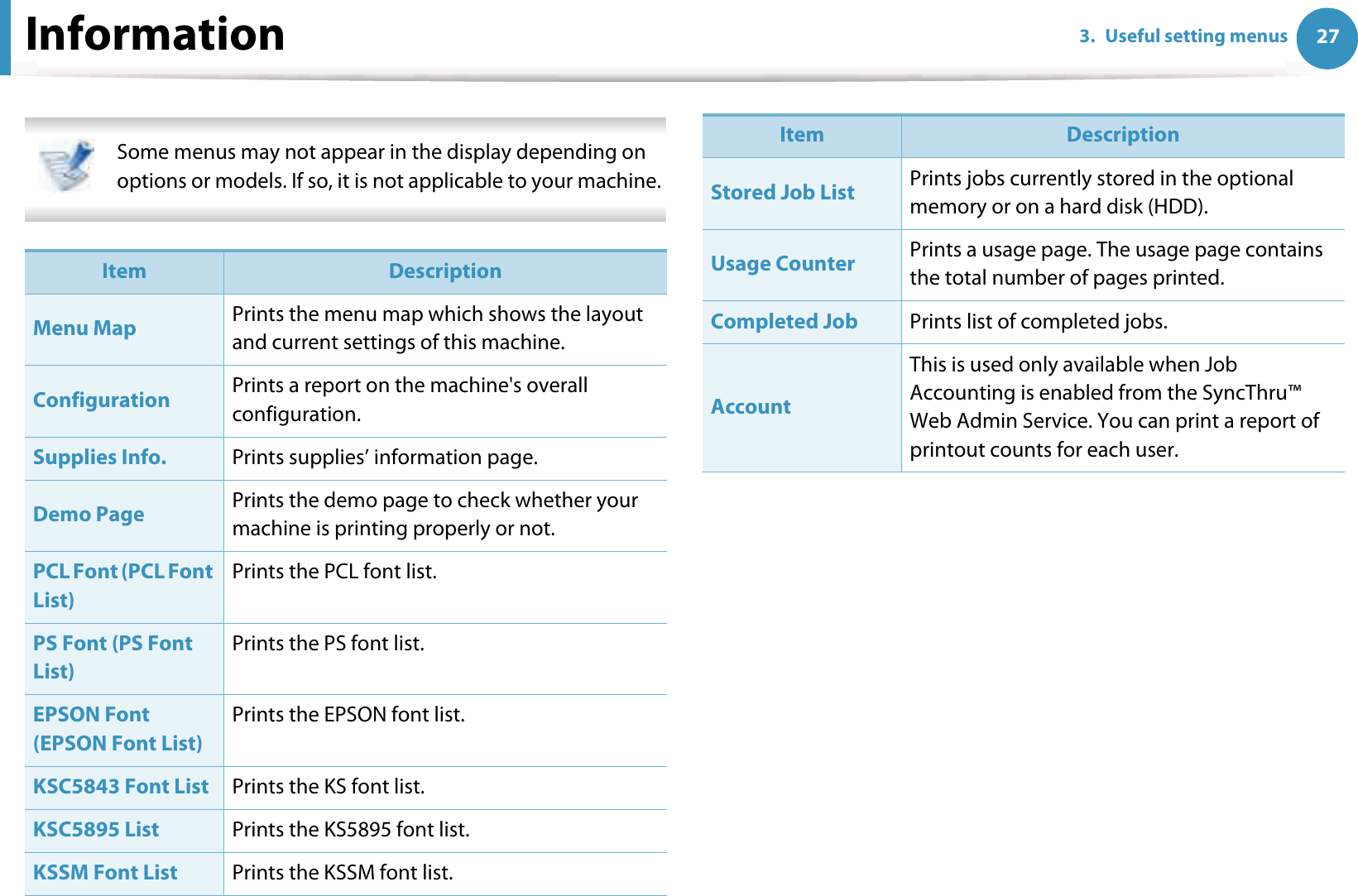Click the KSC5843 Font List link
Viewport: 1358px width, 896px height.
tap(121, 787)
